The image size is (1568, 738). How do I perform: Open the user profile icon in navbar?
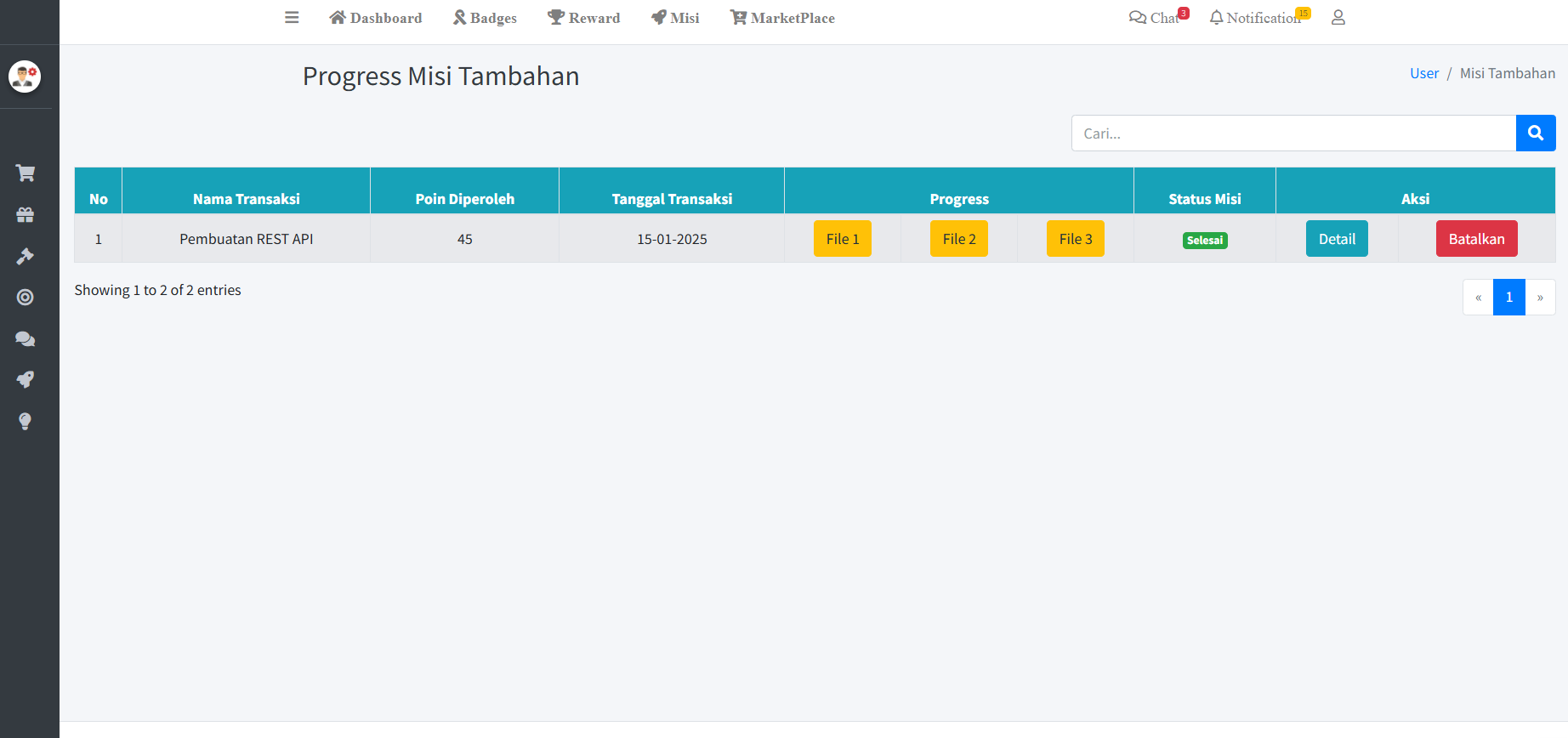pyautogui.click(x=1338, y=18)
